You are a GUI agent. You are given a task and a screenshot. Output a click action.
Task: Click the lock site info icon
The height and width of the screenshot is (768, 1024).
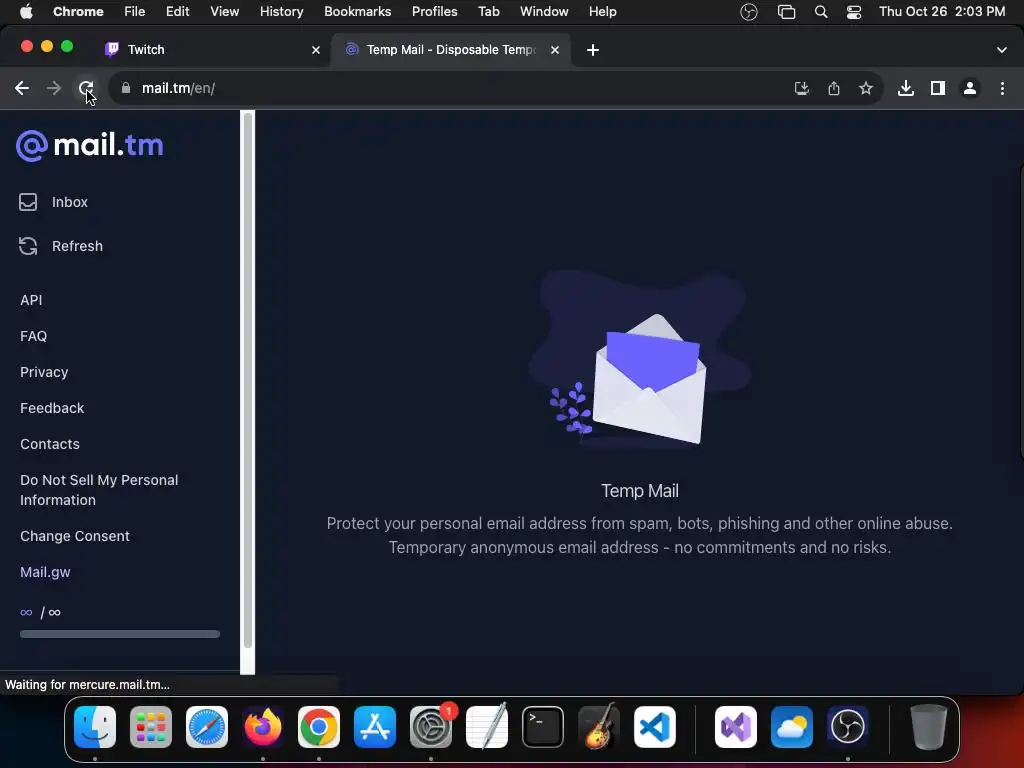[126, 88]
